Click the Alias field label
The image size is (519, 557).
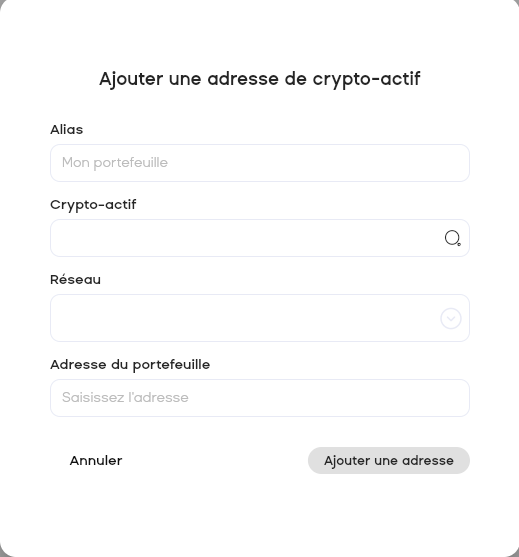66,130
